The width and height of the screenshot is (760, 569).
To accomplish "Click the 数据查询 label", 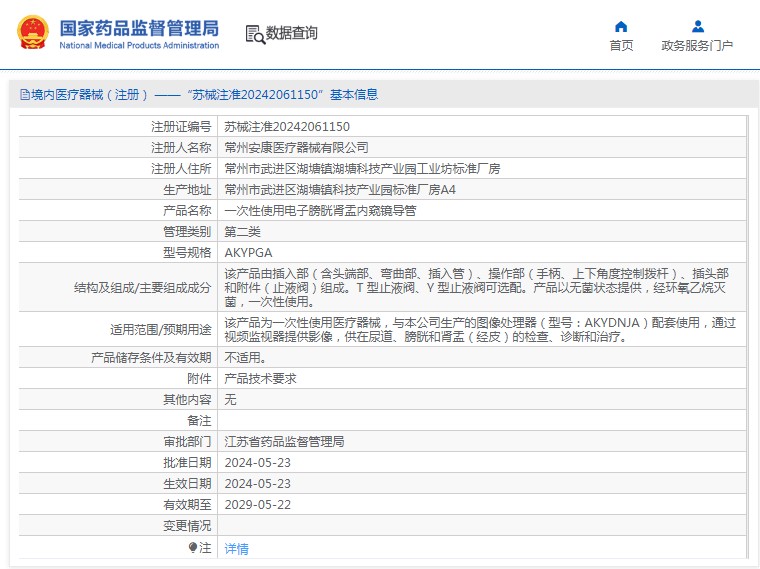I will pos(292,33).
